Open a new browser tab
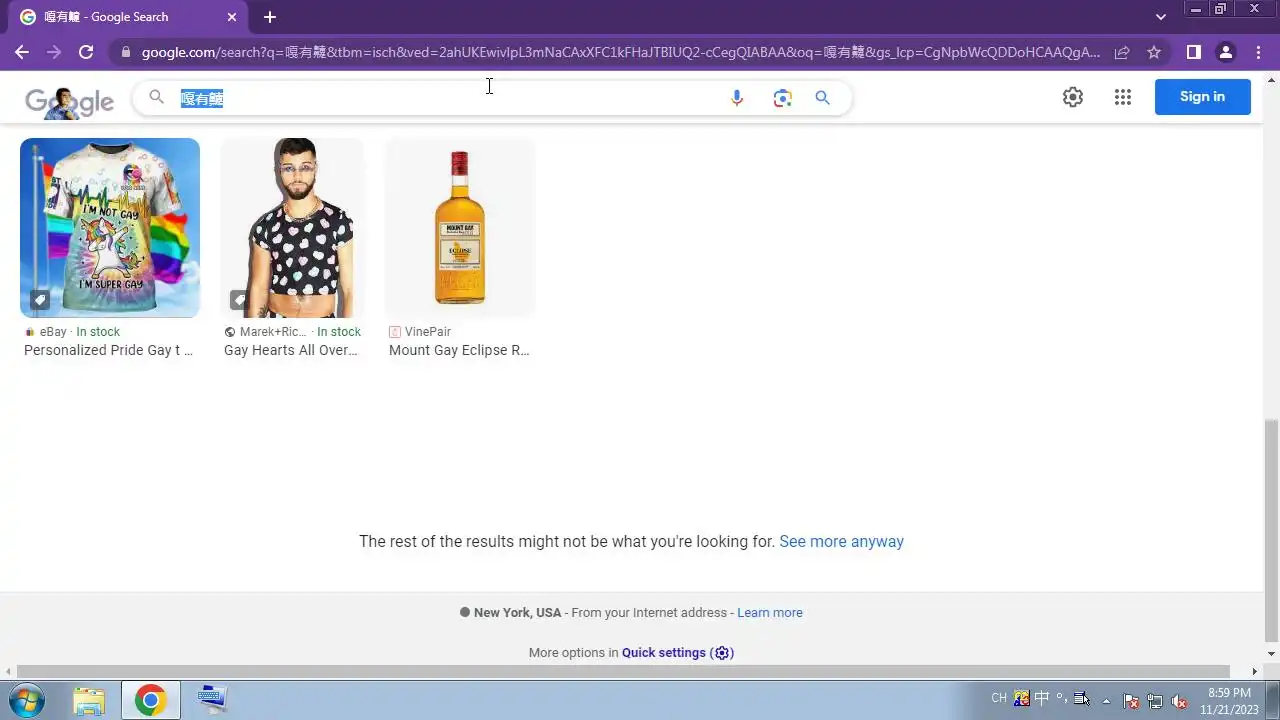1280x720 pixels. (x=270, y=17)
